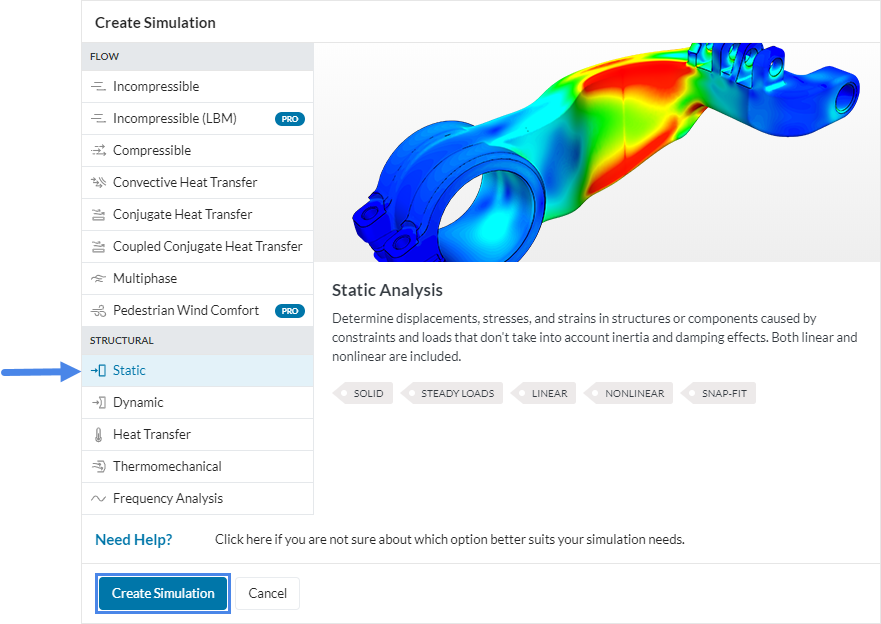Screen dimensions: 881x624
Task: Click the Convective Heat Transfer icon
Action: (98, 183)
